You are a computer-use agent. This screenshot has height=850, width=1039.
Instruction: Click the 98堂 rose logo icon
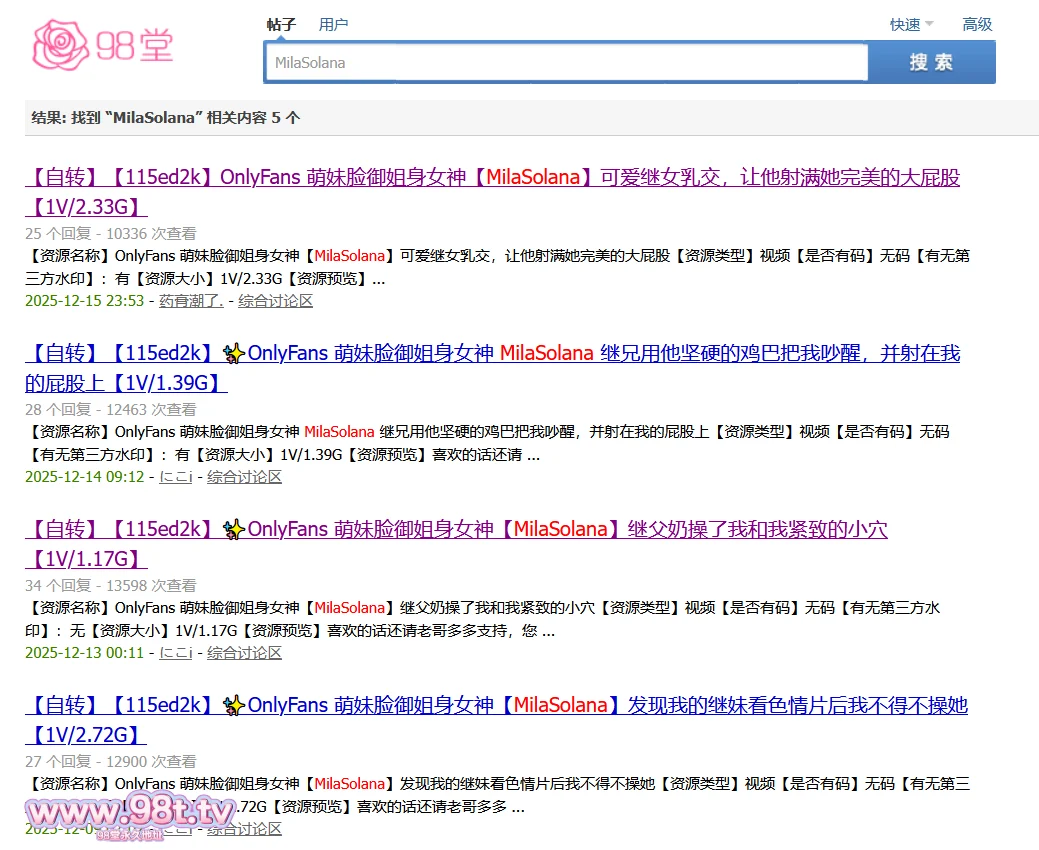click(62, 42)
